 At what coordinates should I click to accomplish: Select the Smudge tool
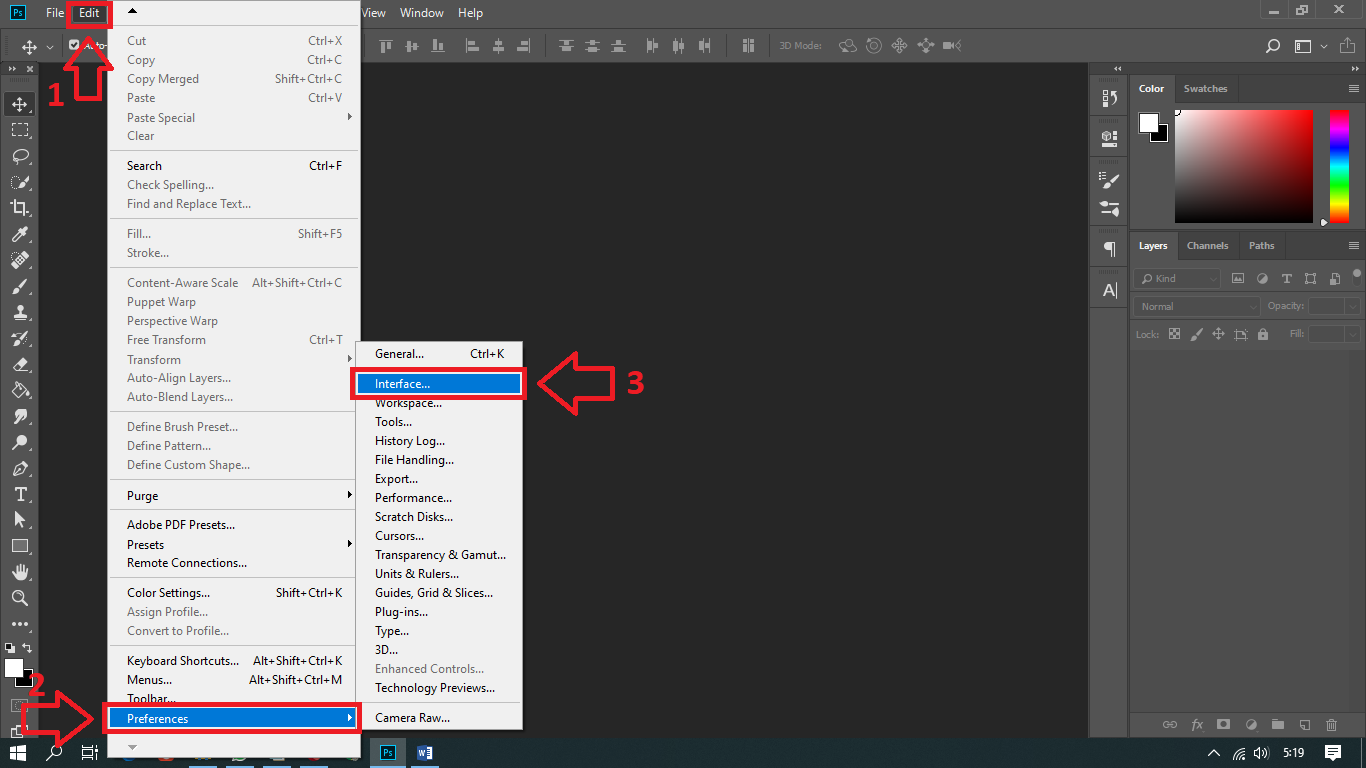click(20, 416)
